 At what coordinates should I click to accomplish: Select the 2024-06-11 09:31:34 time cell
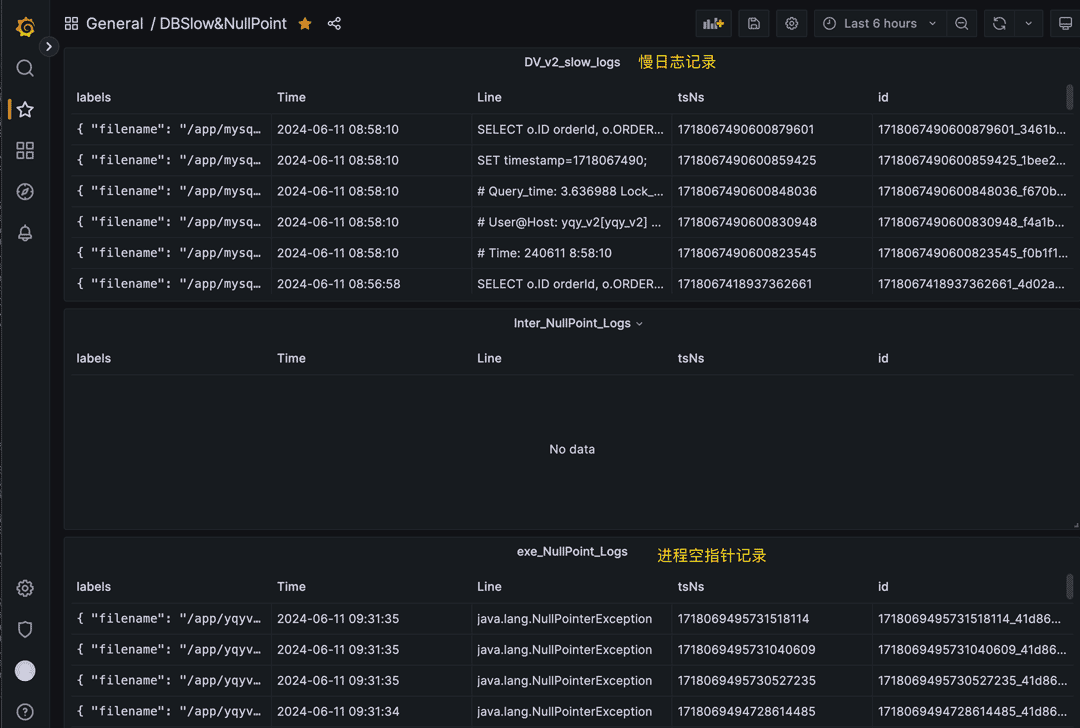coord(371,711)
